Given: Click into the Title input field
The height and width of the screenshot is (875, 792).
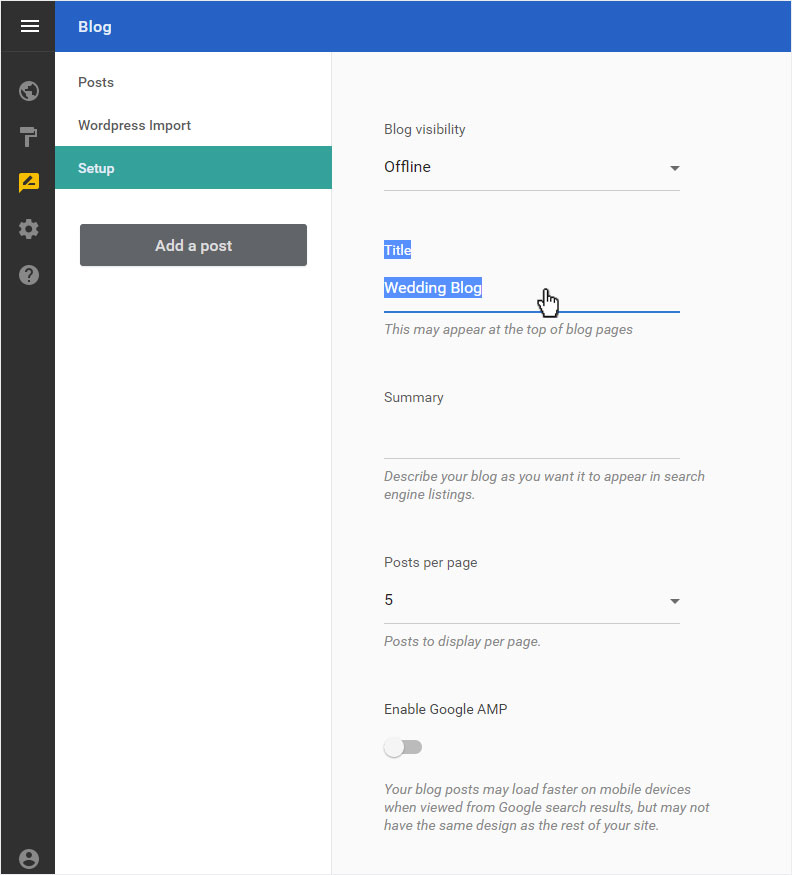Looking at the screenshot, I should click(531, 289).
